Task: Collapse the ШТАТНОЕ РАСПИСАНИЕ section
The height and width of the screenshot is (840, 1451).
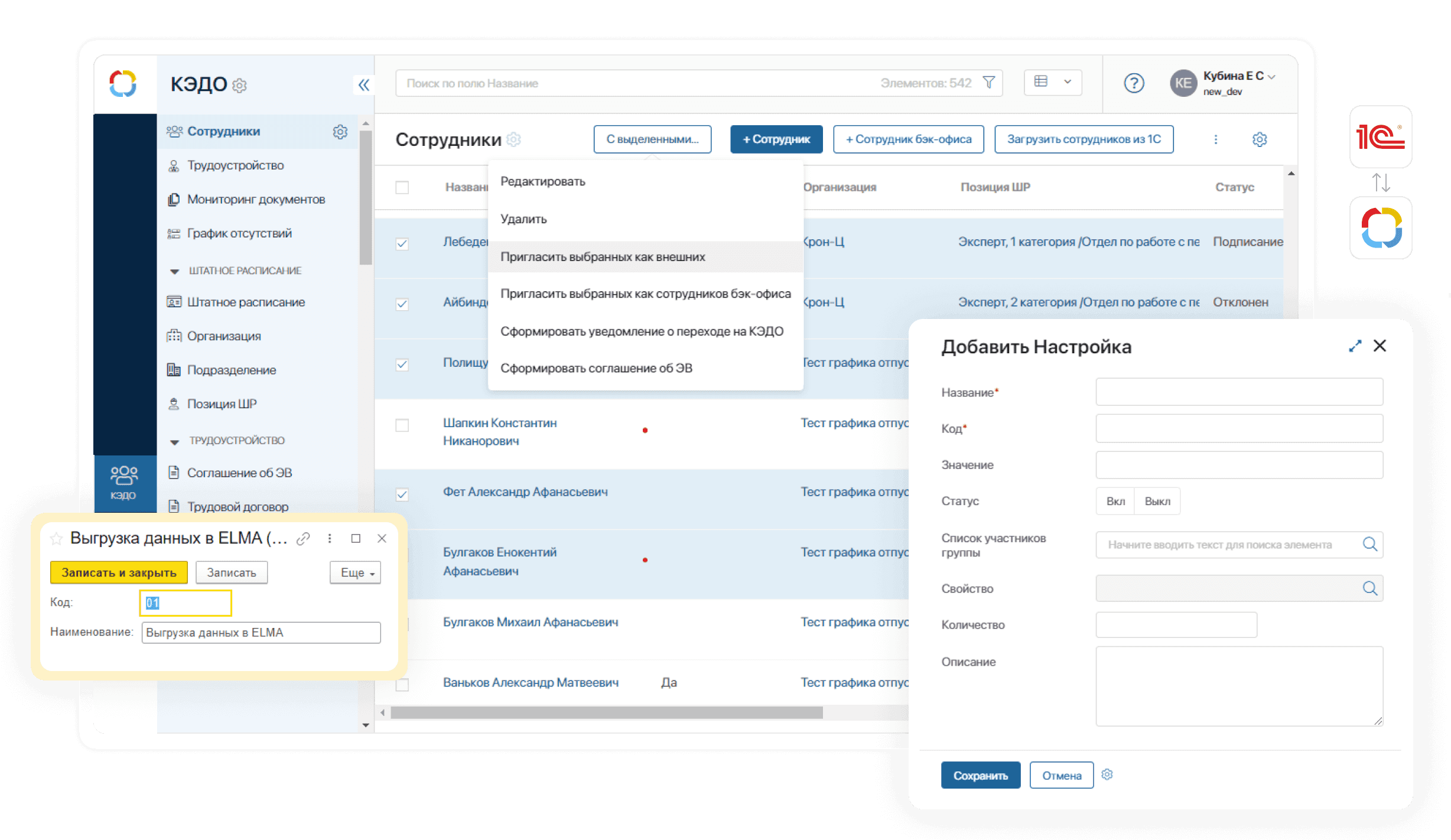Action: click(174, 271)
